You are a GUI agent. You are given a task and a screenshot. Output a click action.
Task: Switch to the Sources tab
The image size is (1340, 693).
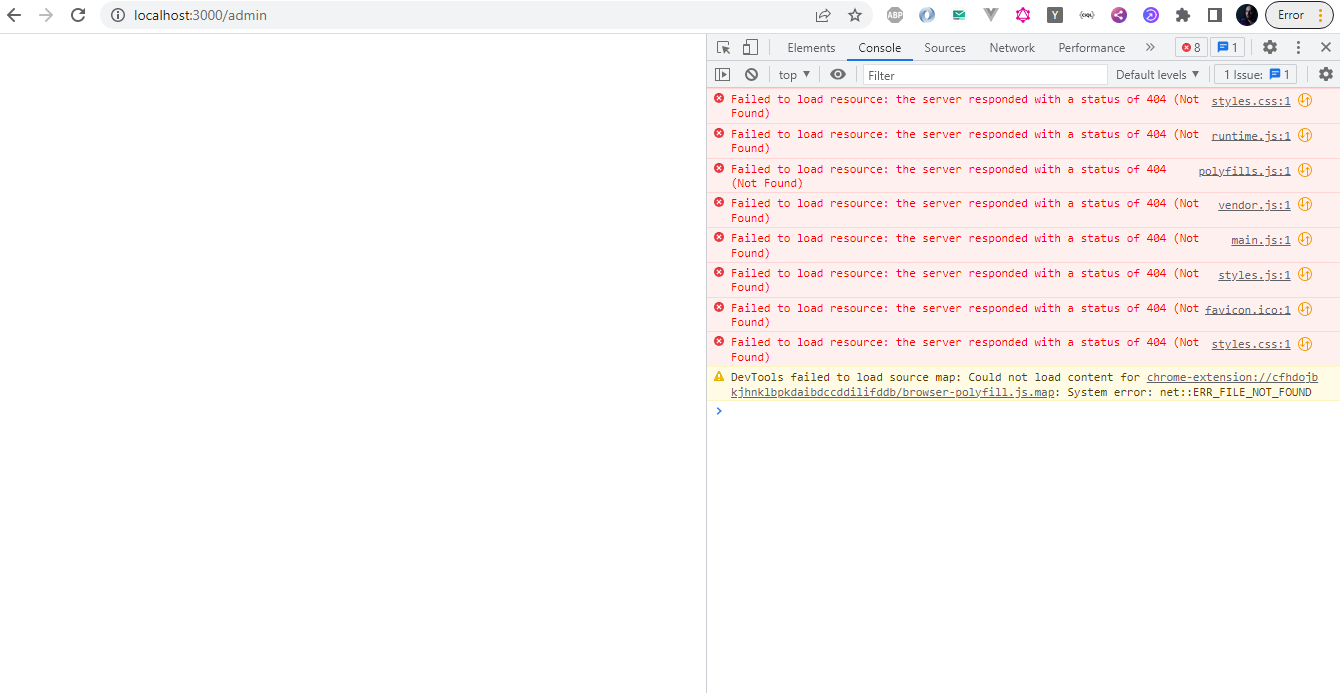click(x=944, y=47)
